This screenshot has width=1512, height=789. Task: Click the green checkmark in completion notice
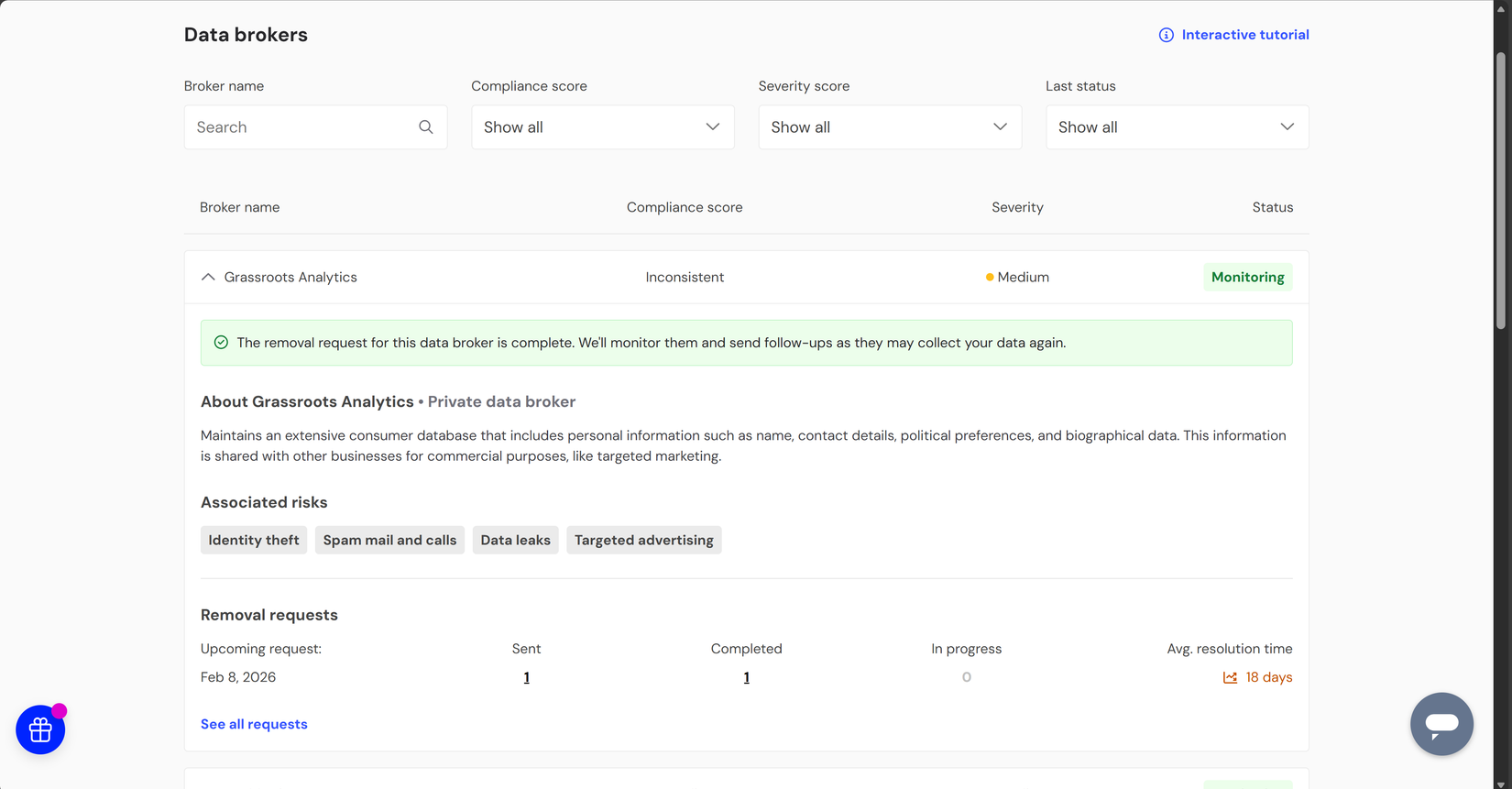pyautogui.click(x=221, y=343)
